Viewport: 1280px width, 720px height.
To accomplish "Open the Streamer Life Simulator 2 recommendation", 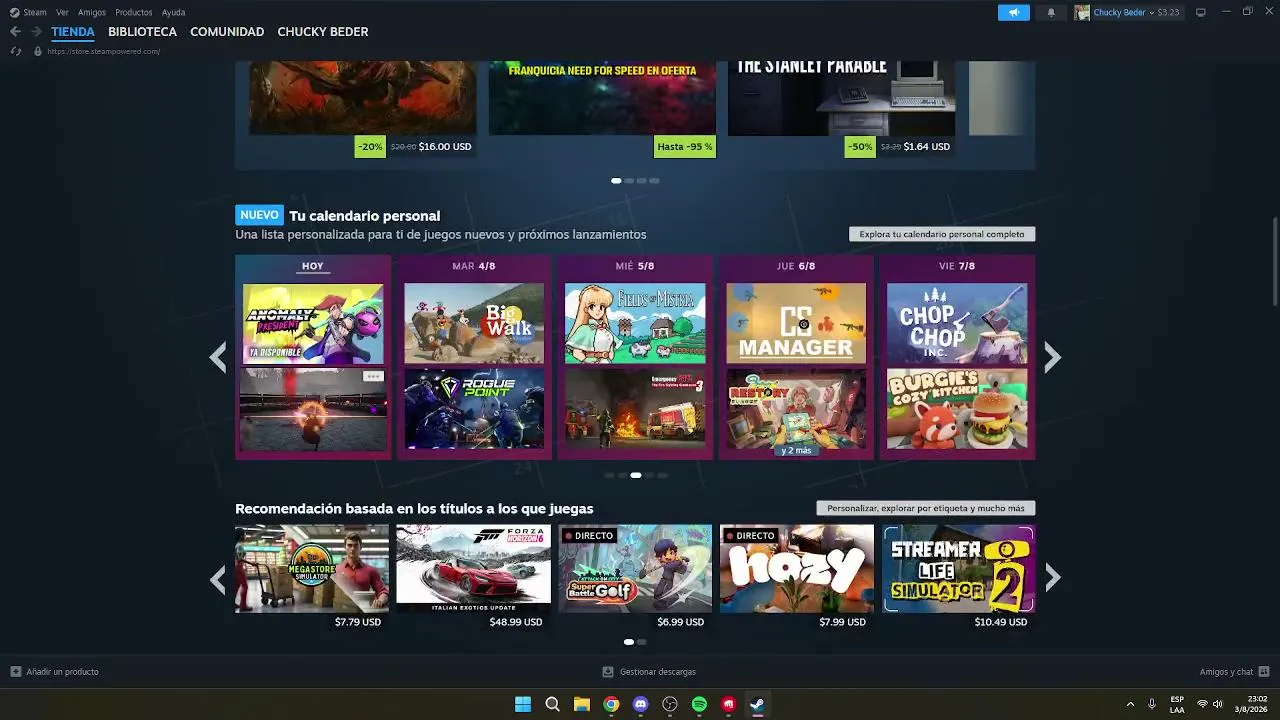I will click(x=958, y=569).
